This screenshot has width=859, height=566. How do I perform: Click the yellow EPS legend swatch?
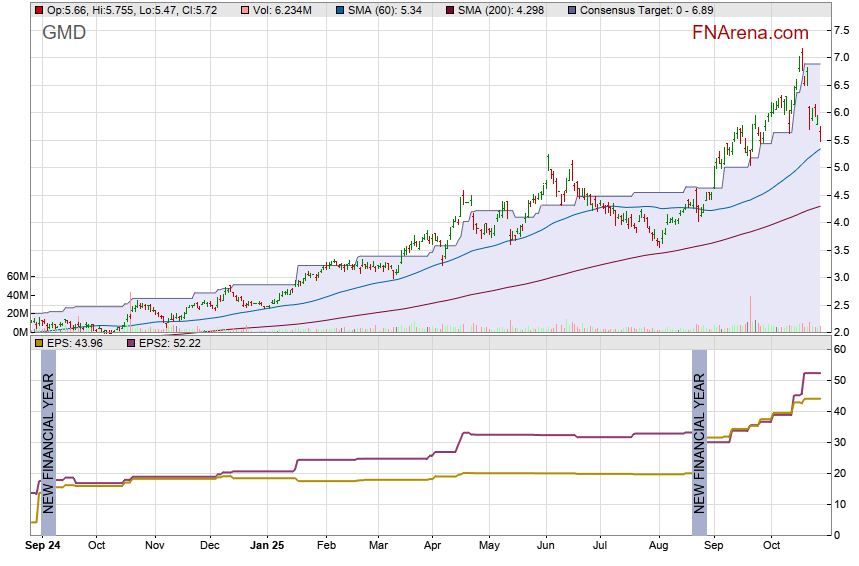(39, 343)
